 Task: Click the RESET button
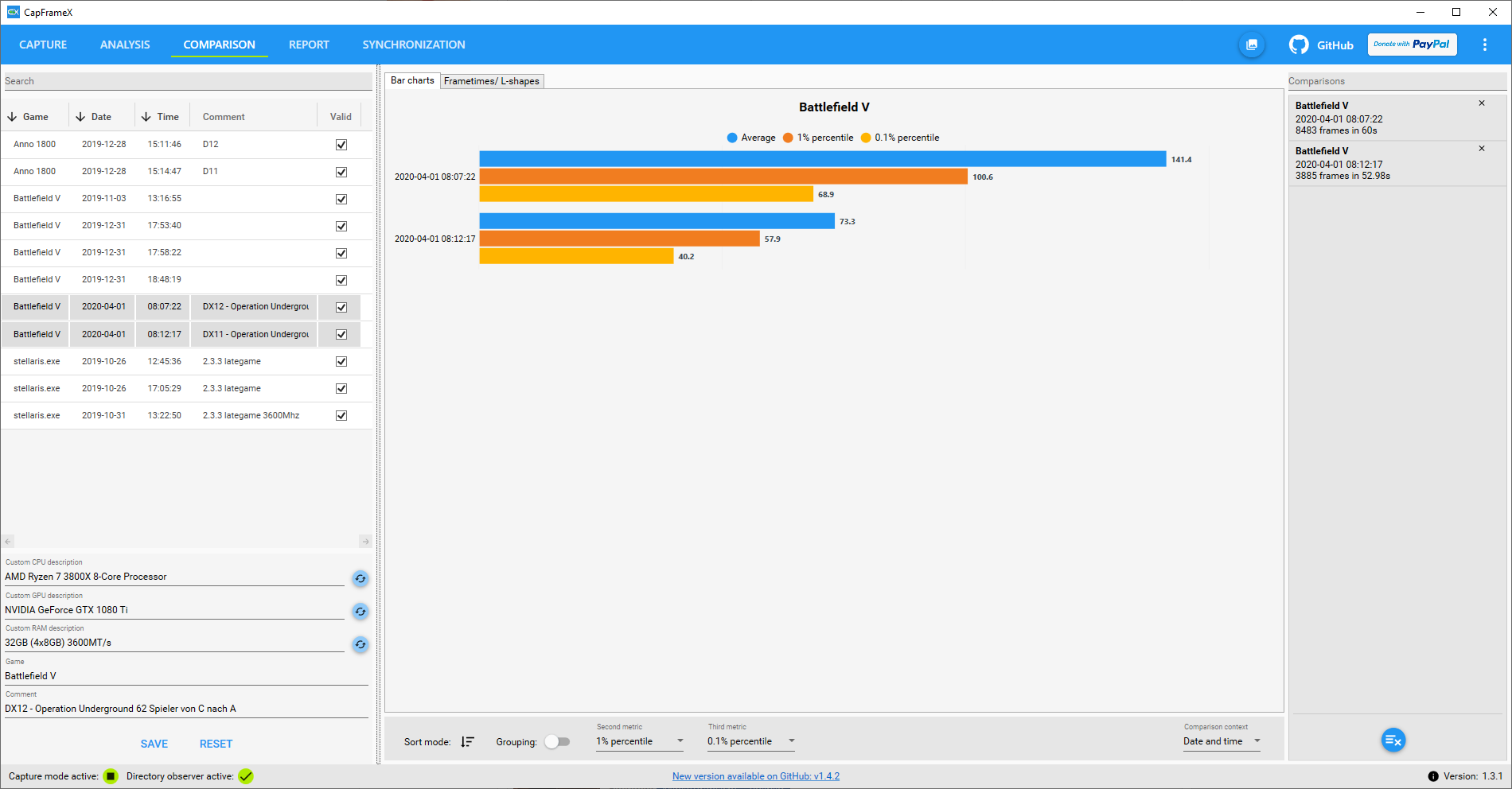(x=216, y=744)
